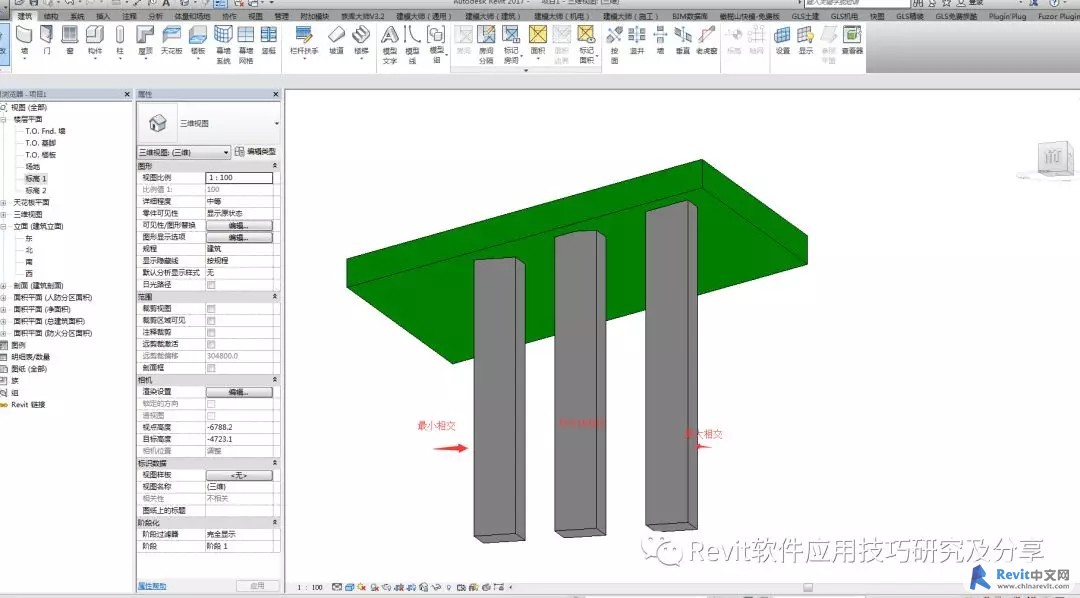Pick the Railing (栏杆扶手) tool
This screenshot has width=1080, height=598.
(304, 39)
